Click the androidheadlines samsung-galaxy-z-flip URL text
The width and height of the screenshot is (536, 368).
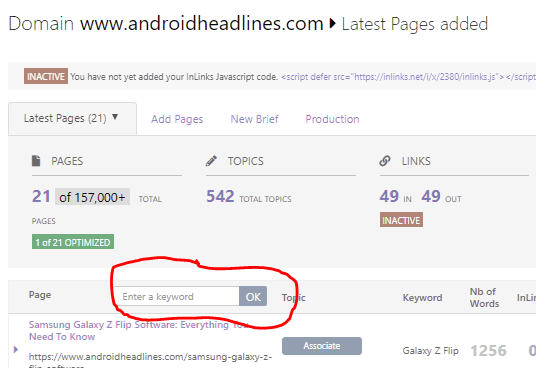click(x=150, y=361)
